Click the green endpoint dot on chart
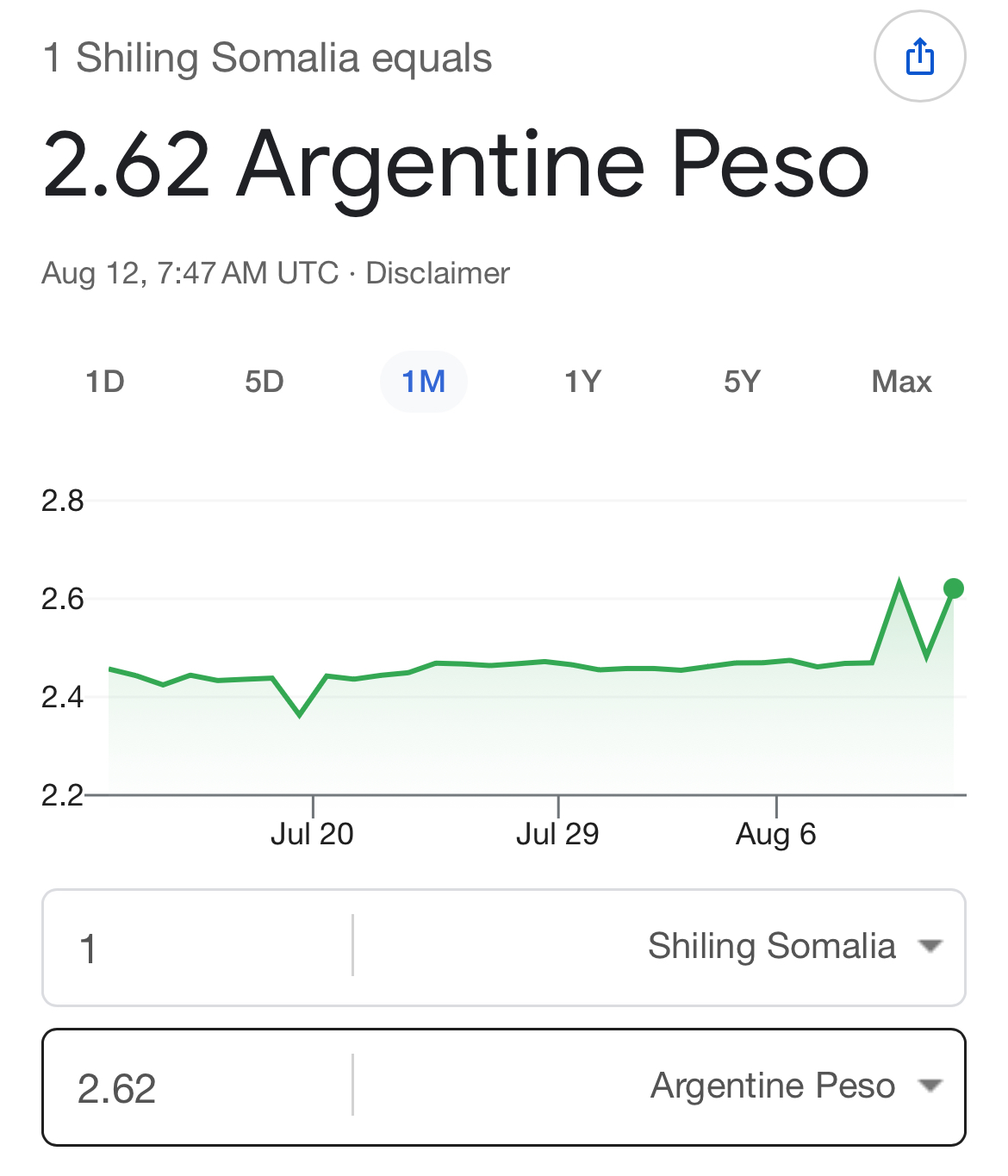Screen dimensions: 1008x1176 coord(954,588)
